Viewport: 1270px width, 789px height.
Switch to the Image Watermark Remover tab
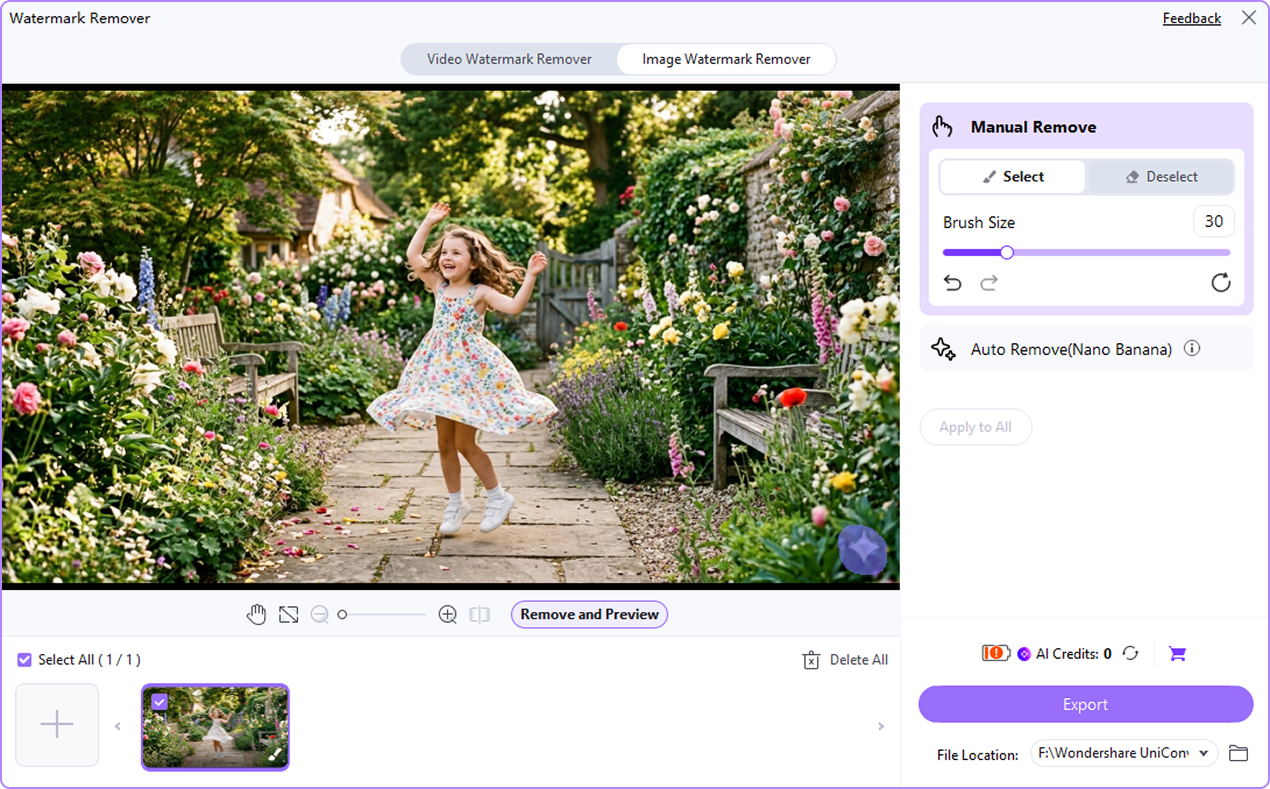coord(726,59)
